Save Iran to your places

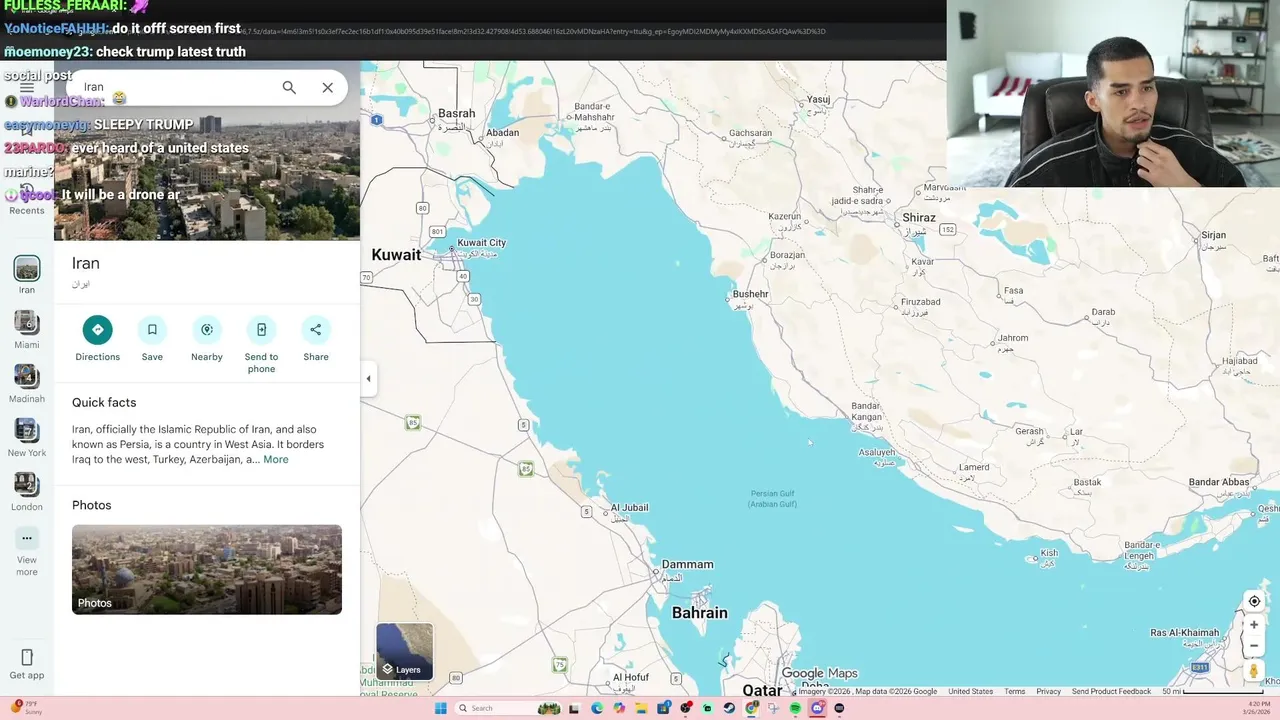click(152, 339)
